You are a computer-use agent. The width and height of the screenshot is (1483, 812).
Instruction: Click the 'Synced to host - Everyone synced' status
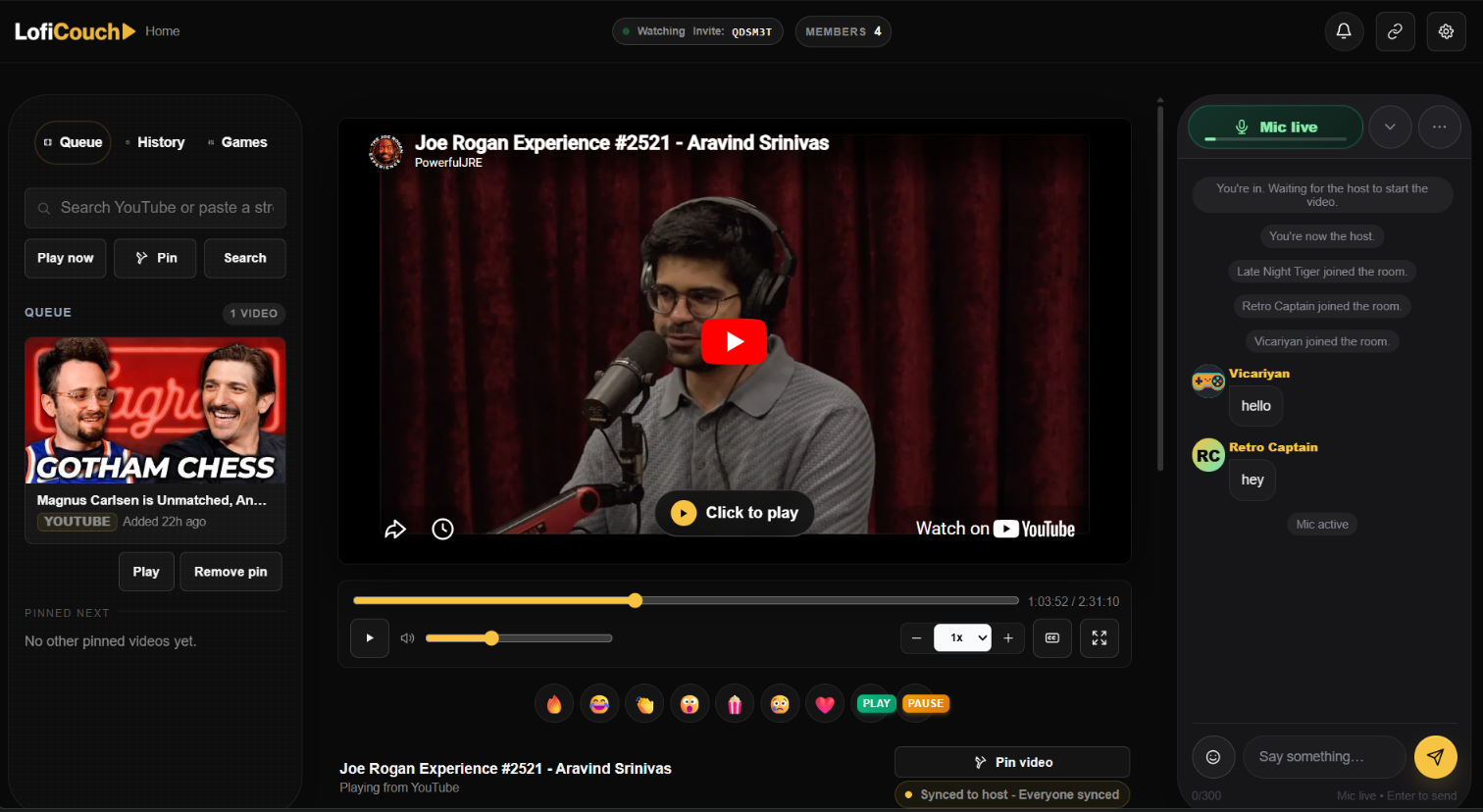pyautogui.click(x=1012, y=794)
